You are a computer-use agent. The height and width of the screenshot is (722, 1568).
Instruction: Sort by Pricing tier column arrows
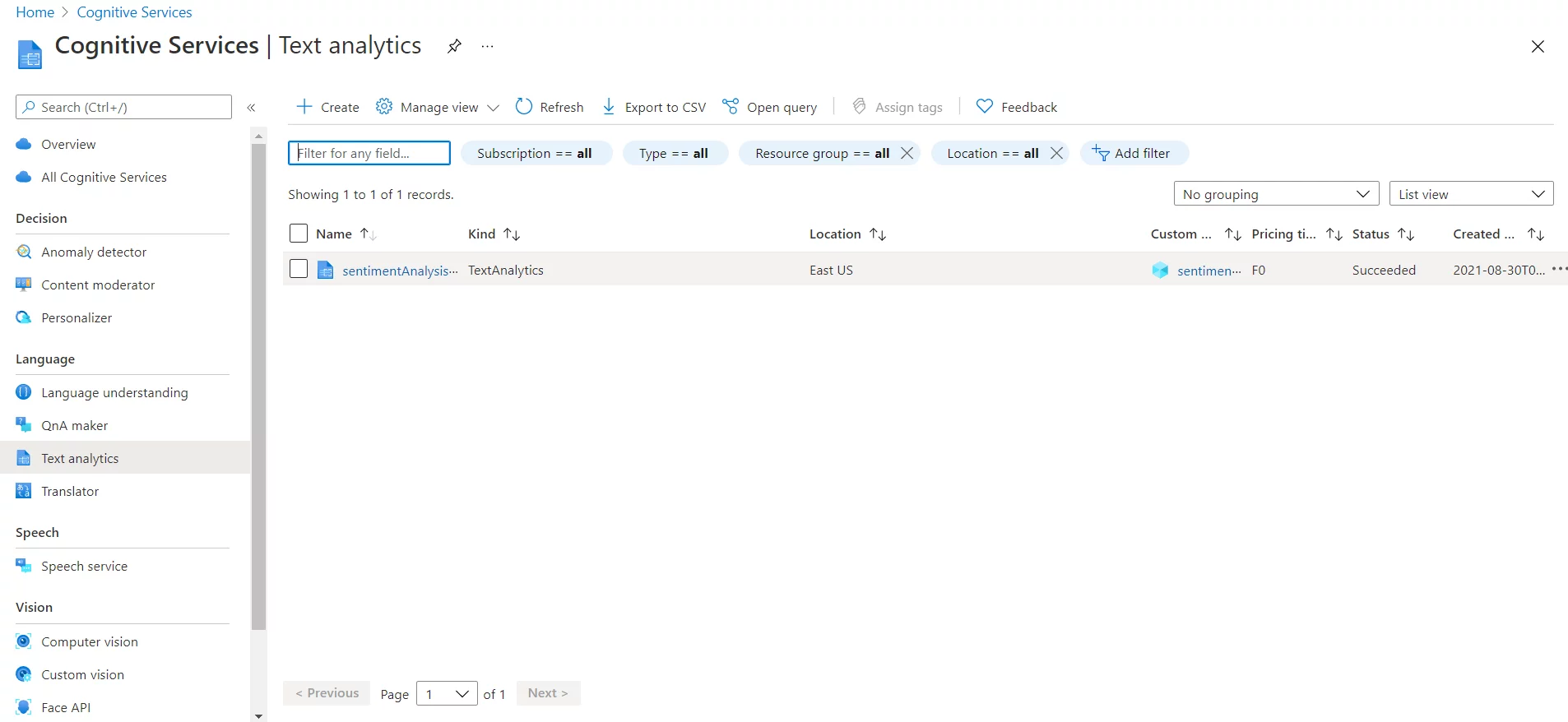(1334, 234)
